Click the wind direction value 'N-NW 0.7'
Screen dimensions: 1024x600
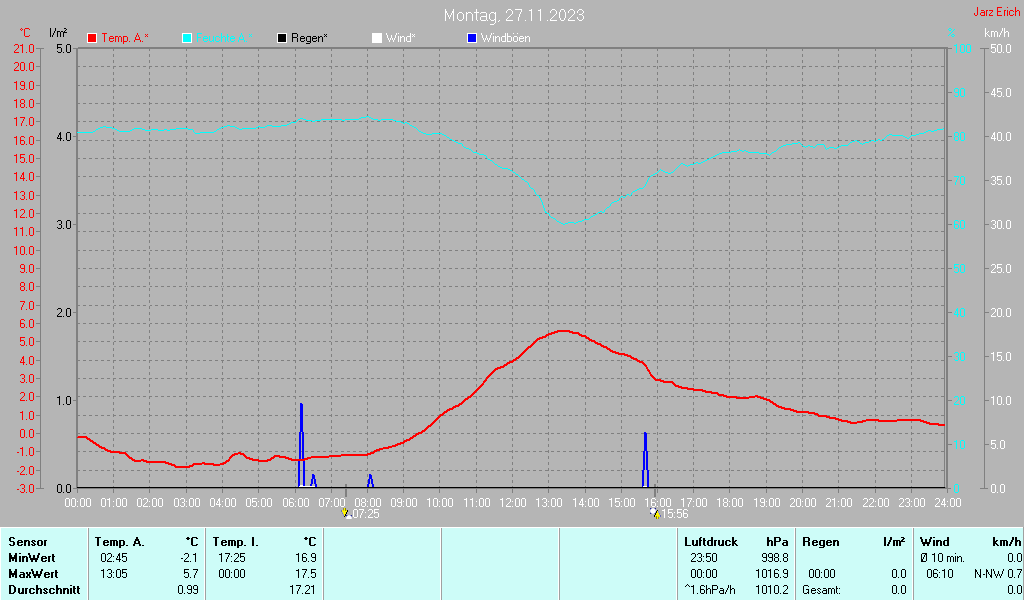(998, 574)
